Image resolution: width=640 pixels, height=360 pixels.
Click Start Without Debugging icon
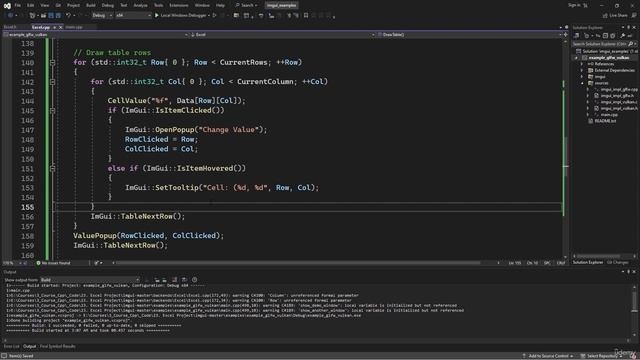(214, 16)
